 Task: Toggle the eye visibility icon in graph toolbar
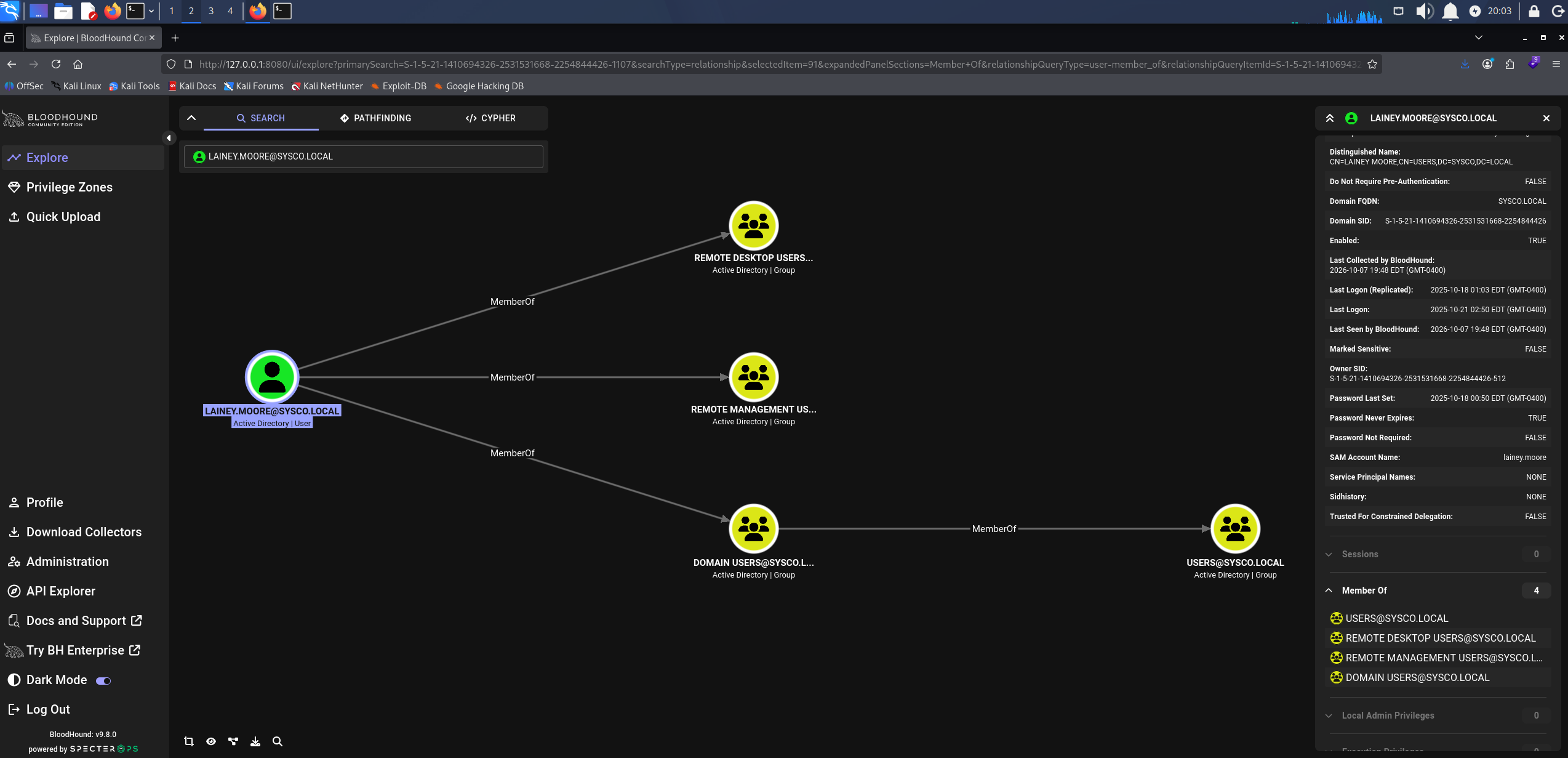coord(211,741)
